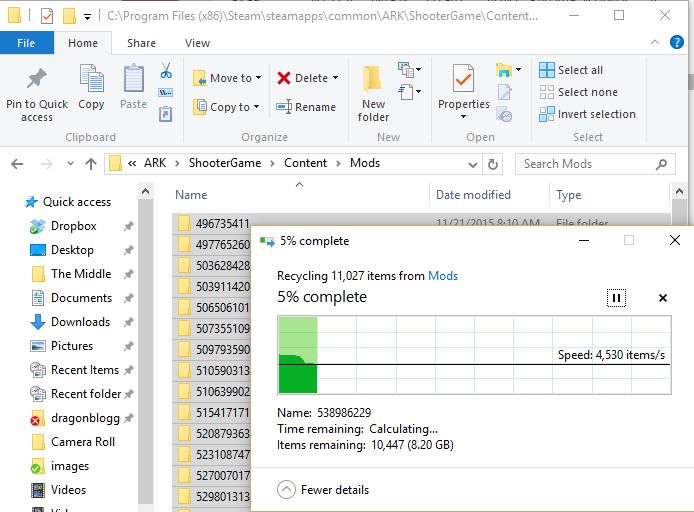This screenshot has height=512, width=694.
Task: Open Pictures in the navigation pane
Action: 72,346
